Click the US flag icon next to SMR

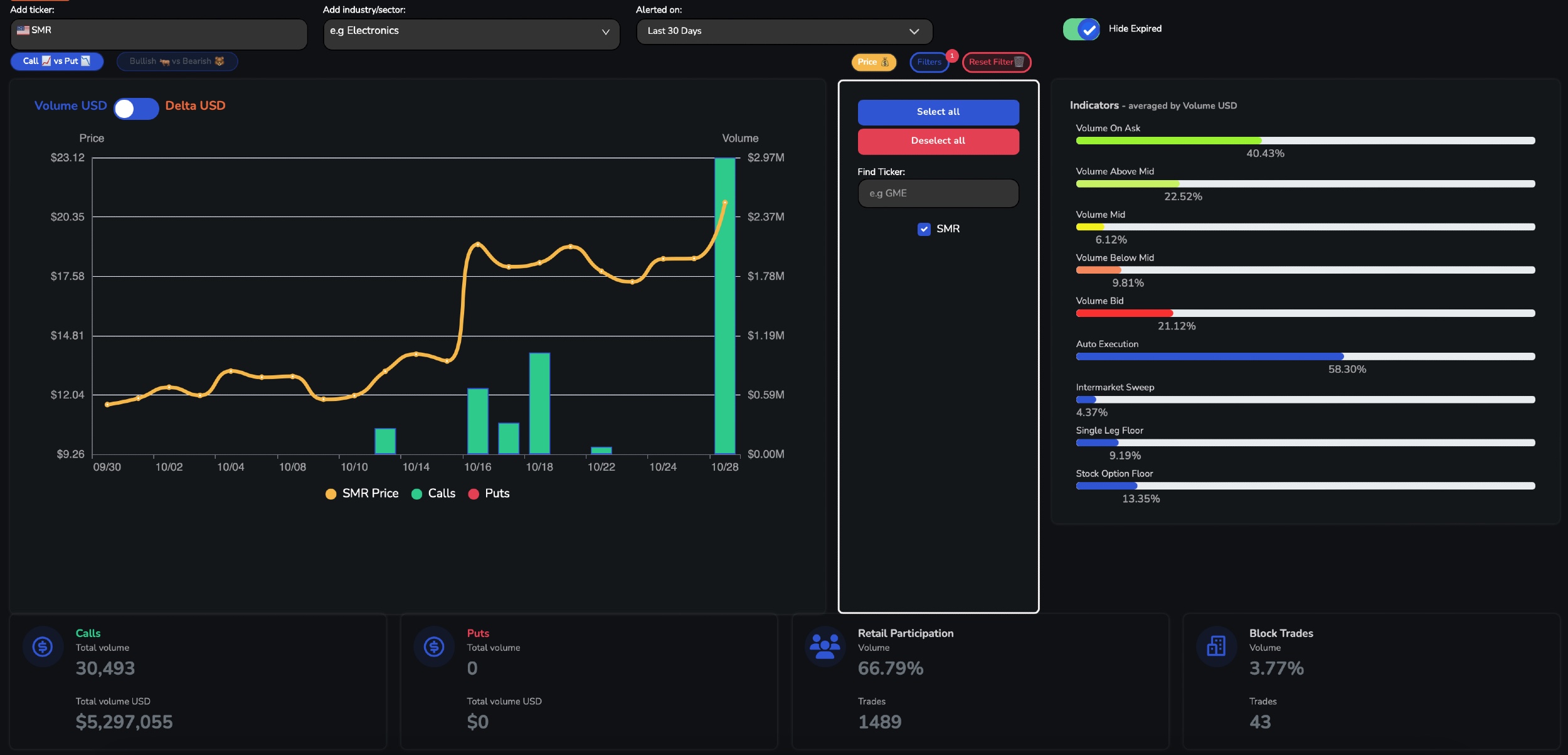pos(23,29)
